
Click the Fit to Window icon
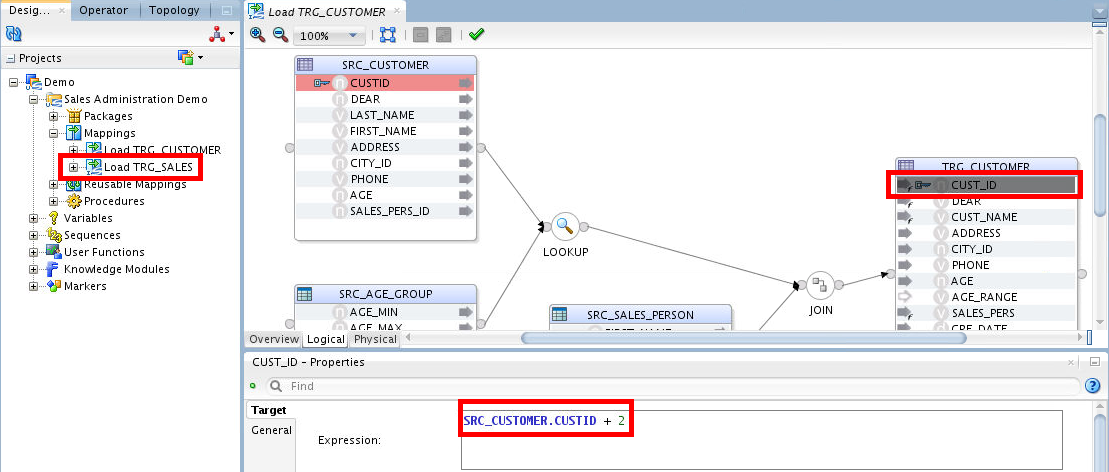tap(388, 35)
